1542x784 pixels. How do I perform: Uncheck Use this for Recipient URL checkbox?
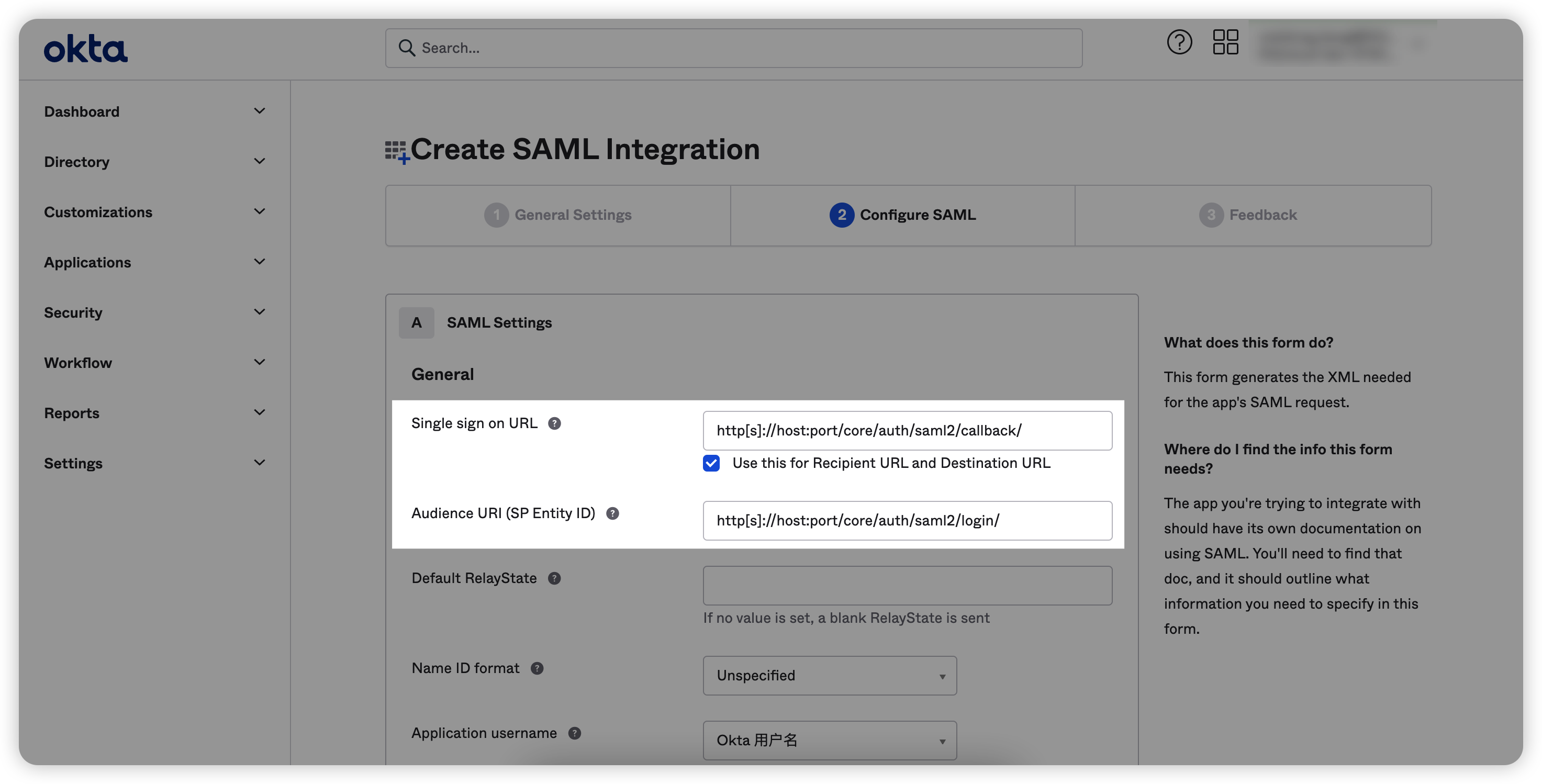click(711, 463)
